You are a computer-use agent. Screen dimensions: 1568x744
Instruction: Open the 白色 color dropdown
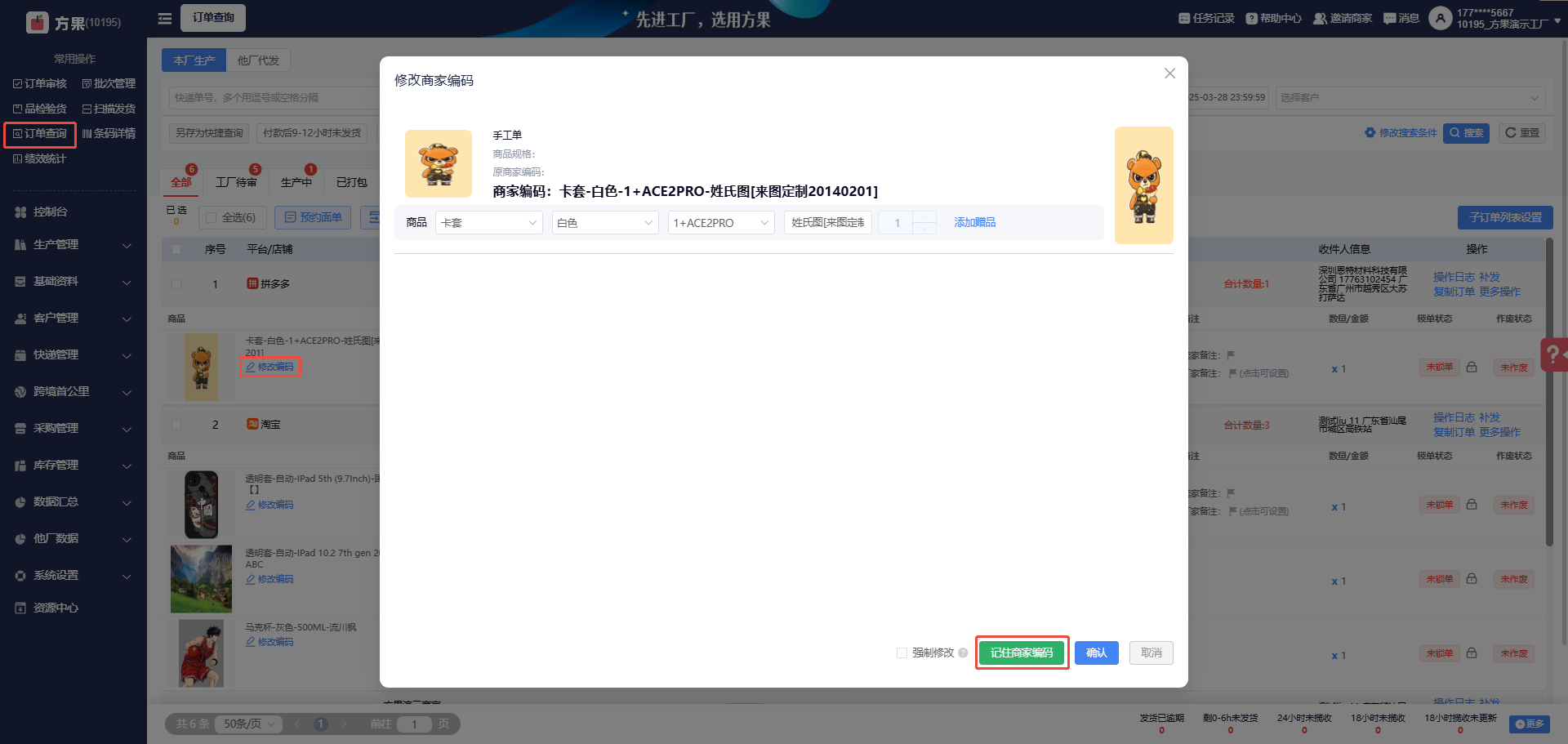(605, 223)
